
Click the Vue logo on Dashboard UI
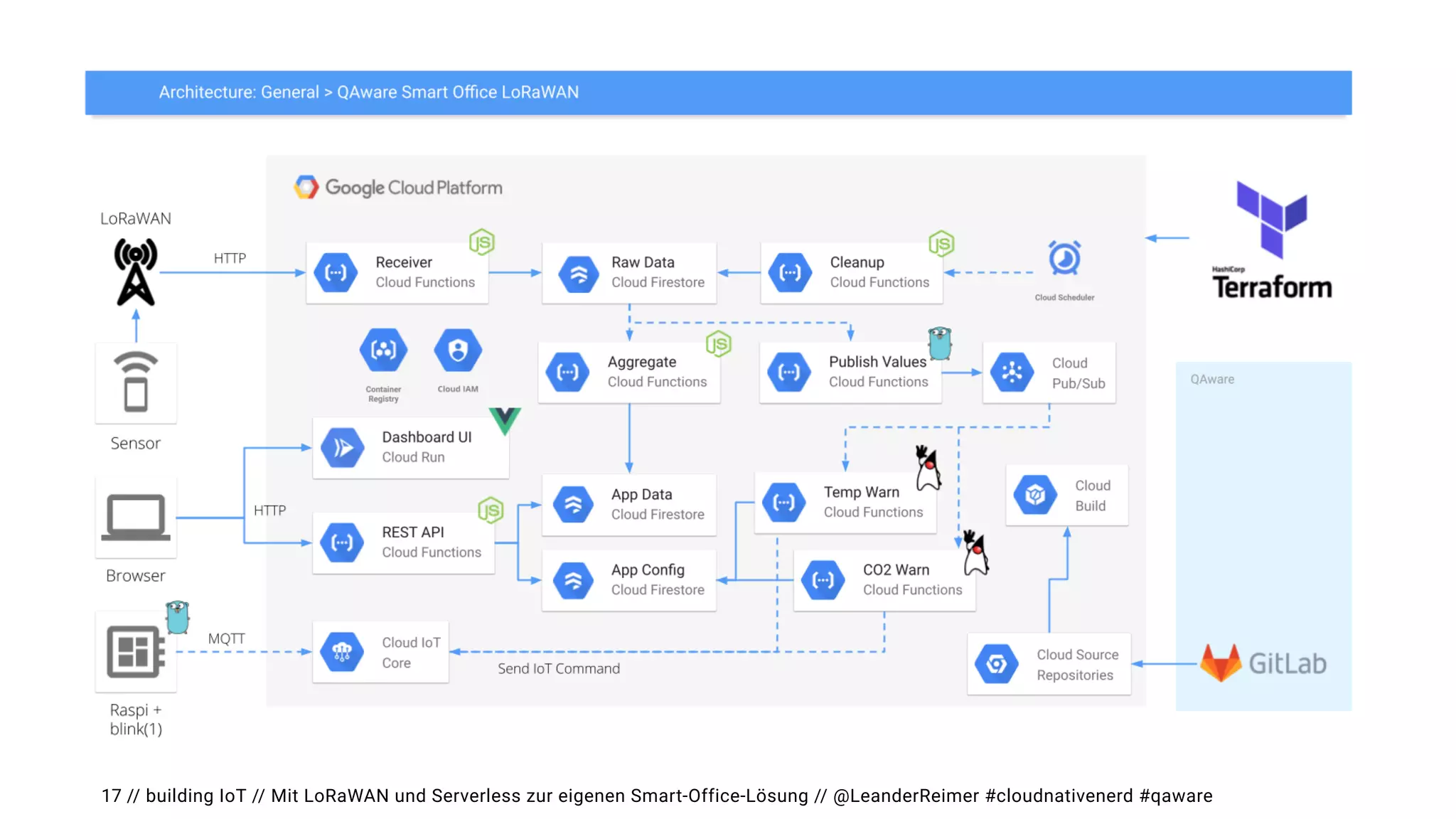pos(505,420)
